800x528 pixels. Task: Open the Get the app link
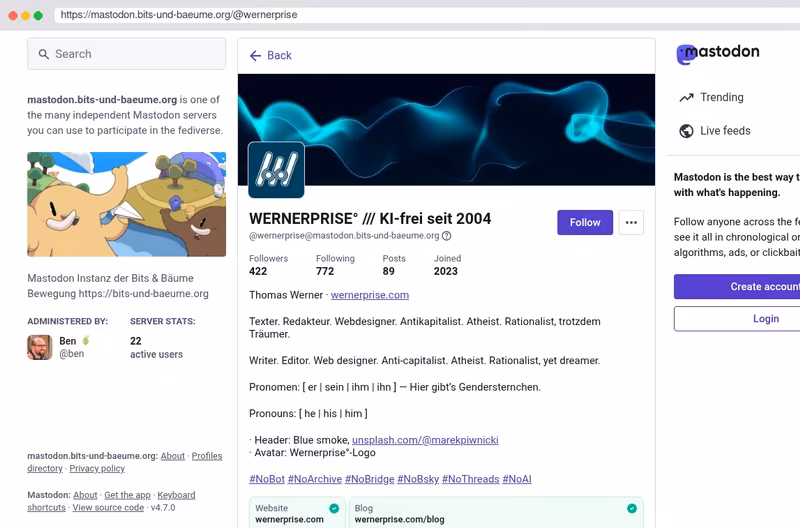pos(127,495)
